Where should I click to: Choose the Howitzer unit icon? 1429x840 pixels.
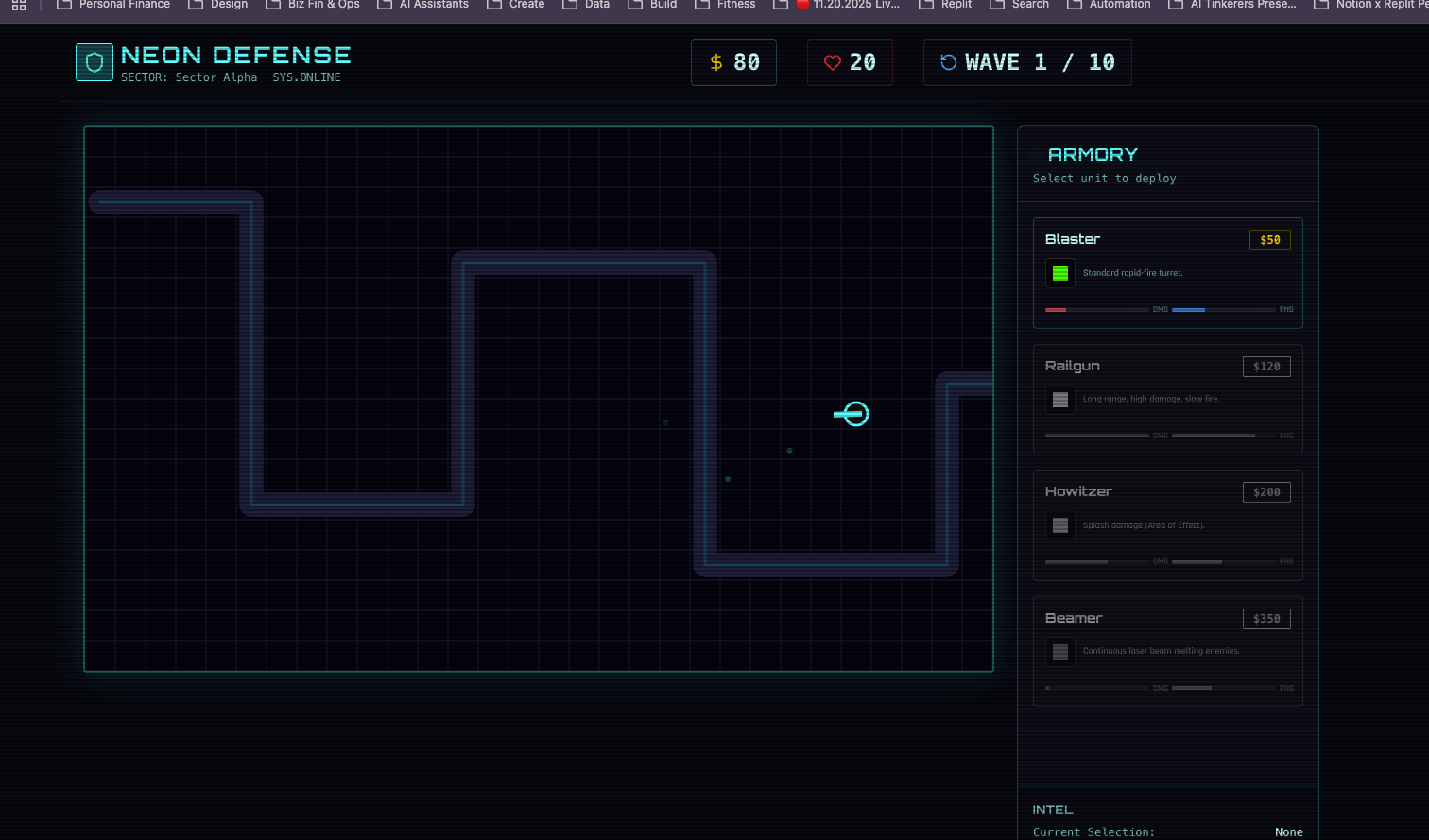pyautogui.click(x=1060, y=525)
